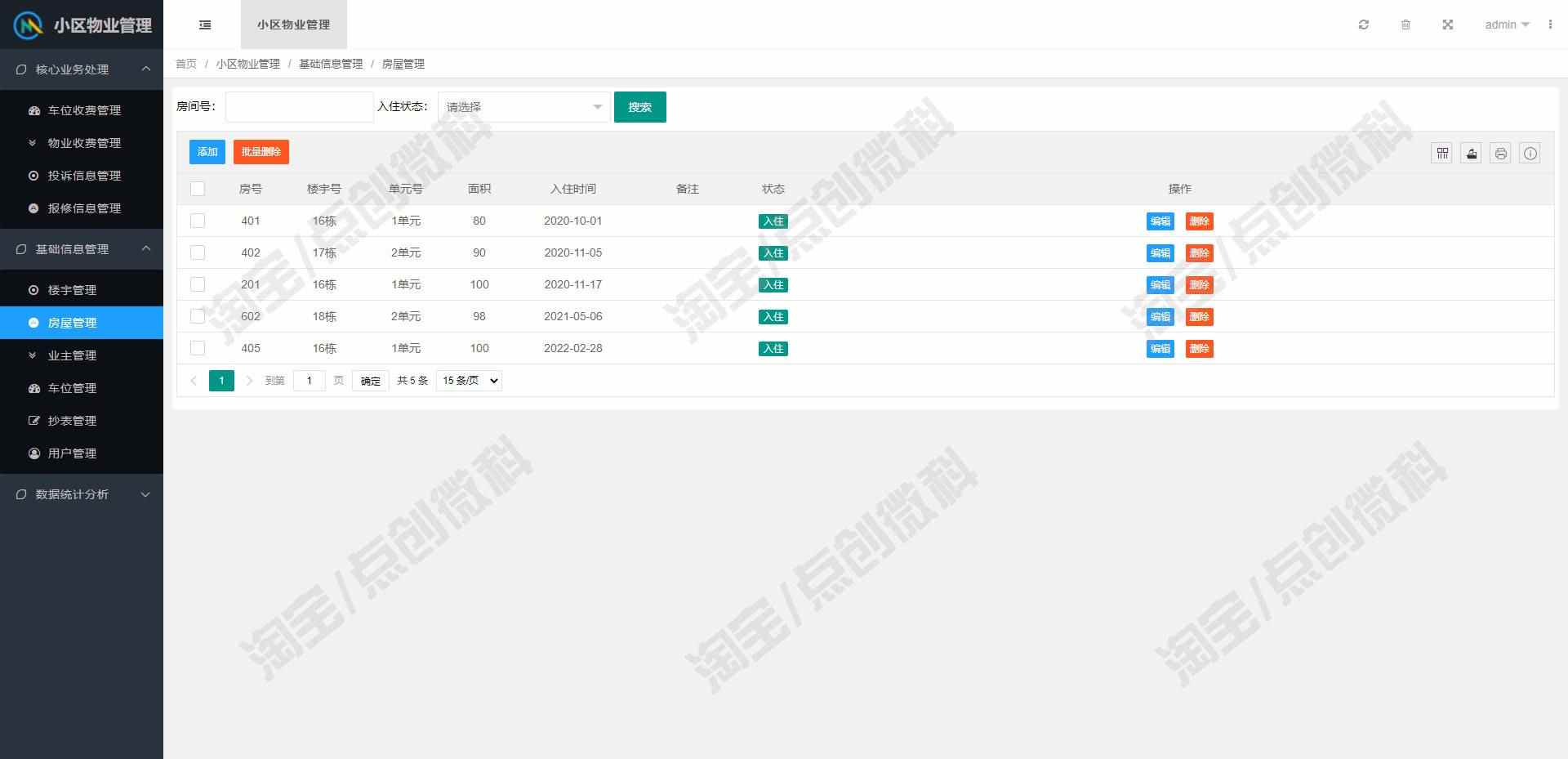This screenshot has width=1568, height=759.
Task: Click the 批量删除 button
Action: 261,152
